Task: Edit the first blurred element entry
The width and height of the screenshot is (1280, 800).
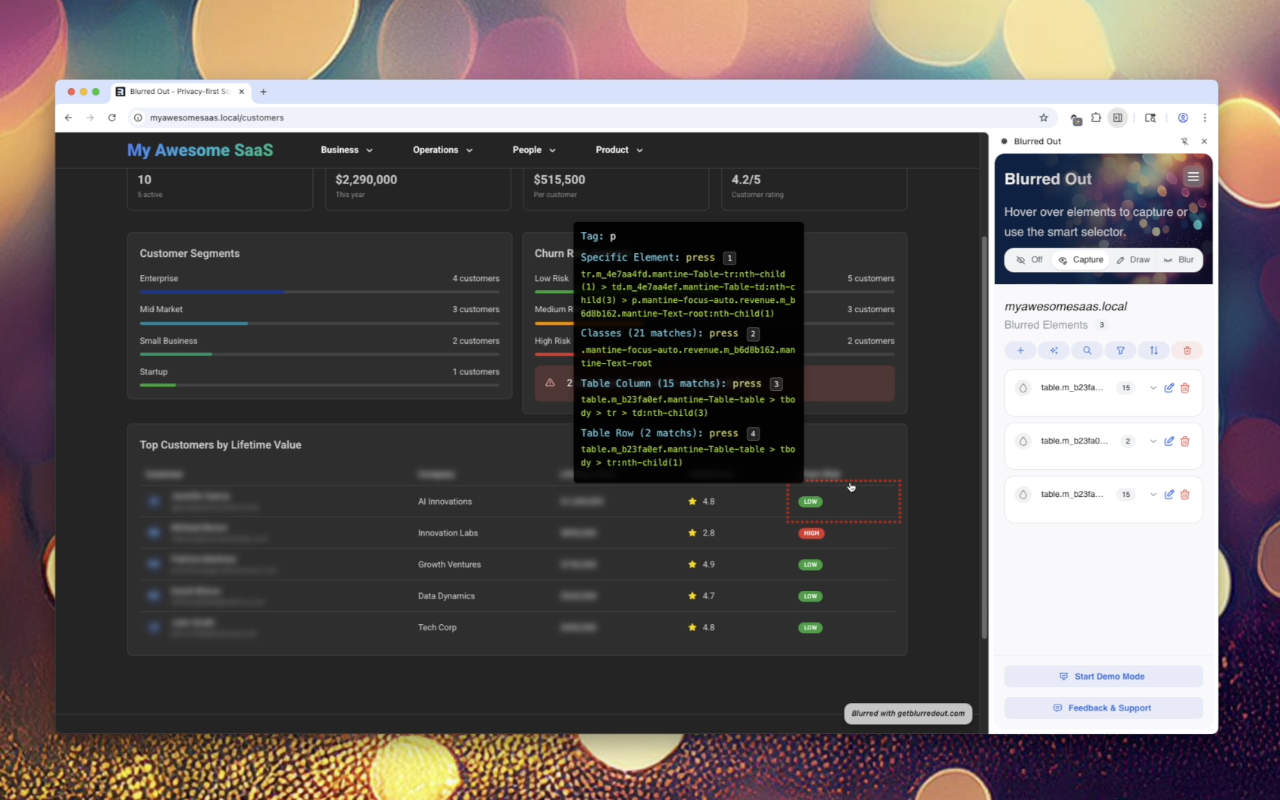Action: (1169, 388)
